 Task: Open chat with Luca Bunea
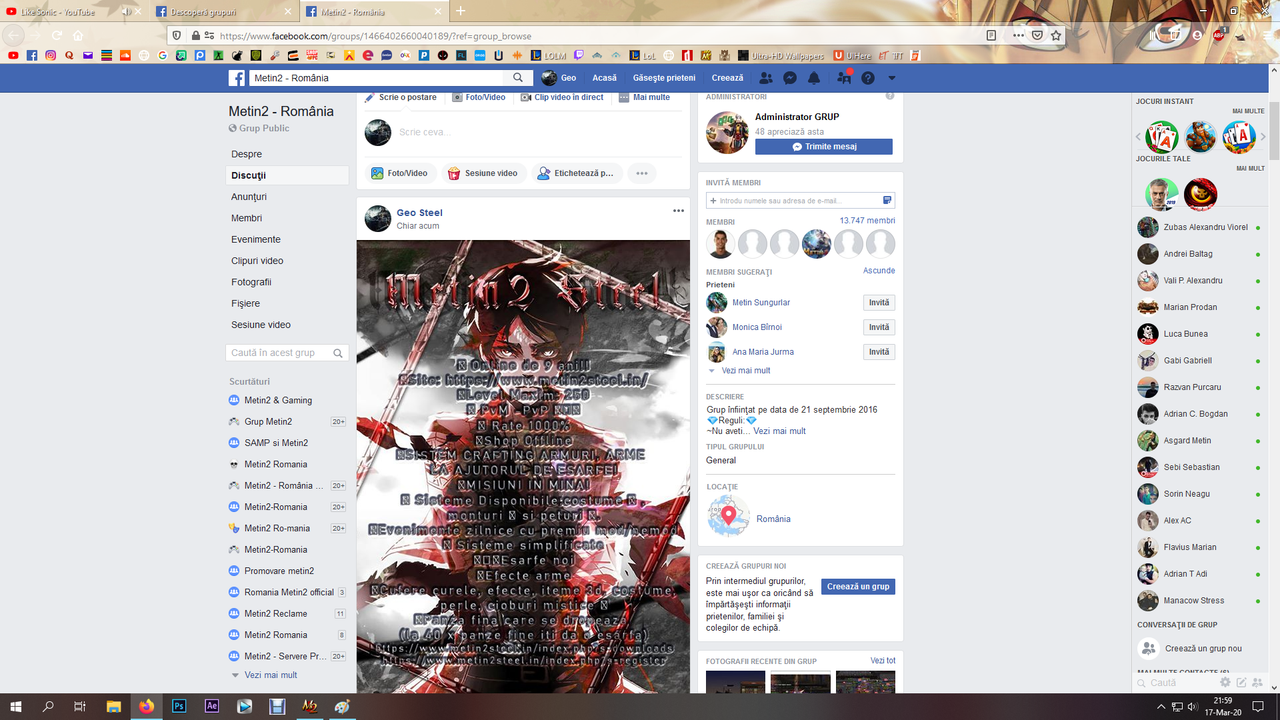click(x=1200, y=334)
